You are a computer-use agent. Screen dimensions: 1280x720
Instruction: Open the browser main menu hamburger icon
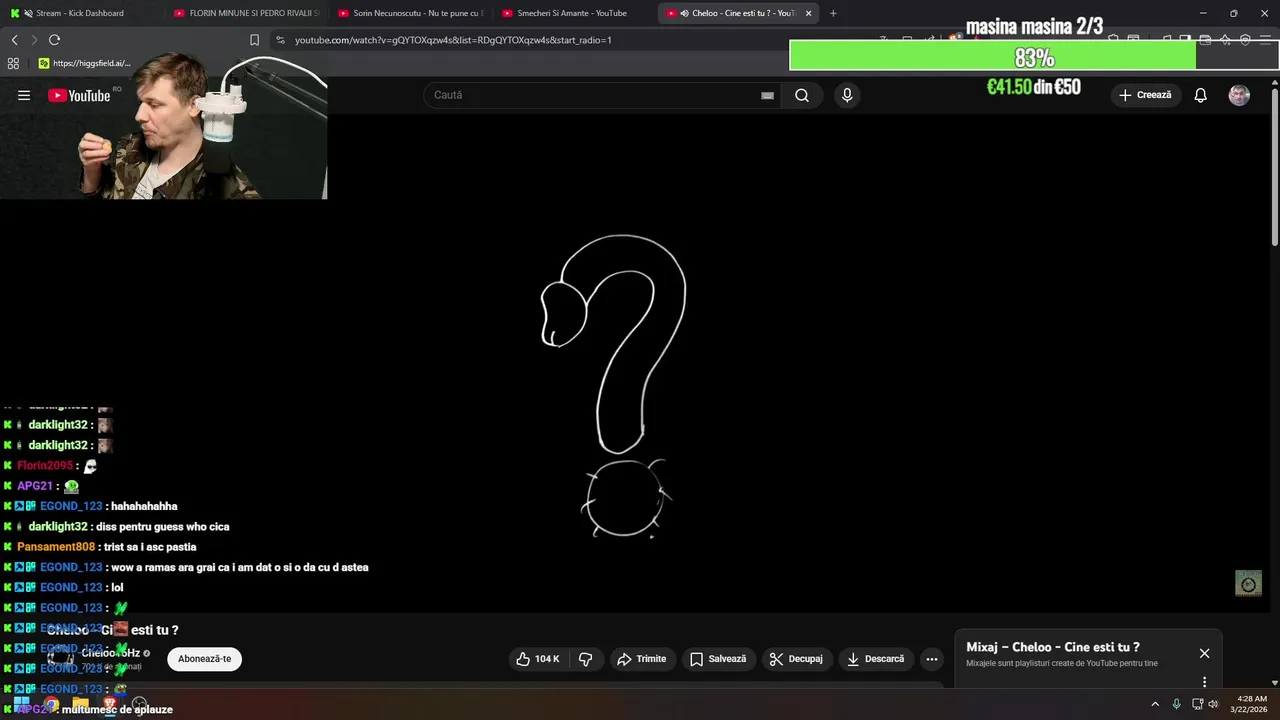tap(1265, 40)
